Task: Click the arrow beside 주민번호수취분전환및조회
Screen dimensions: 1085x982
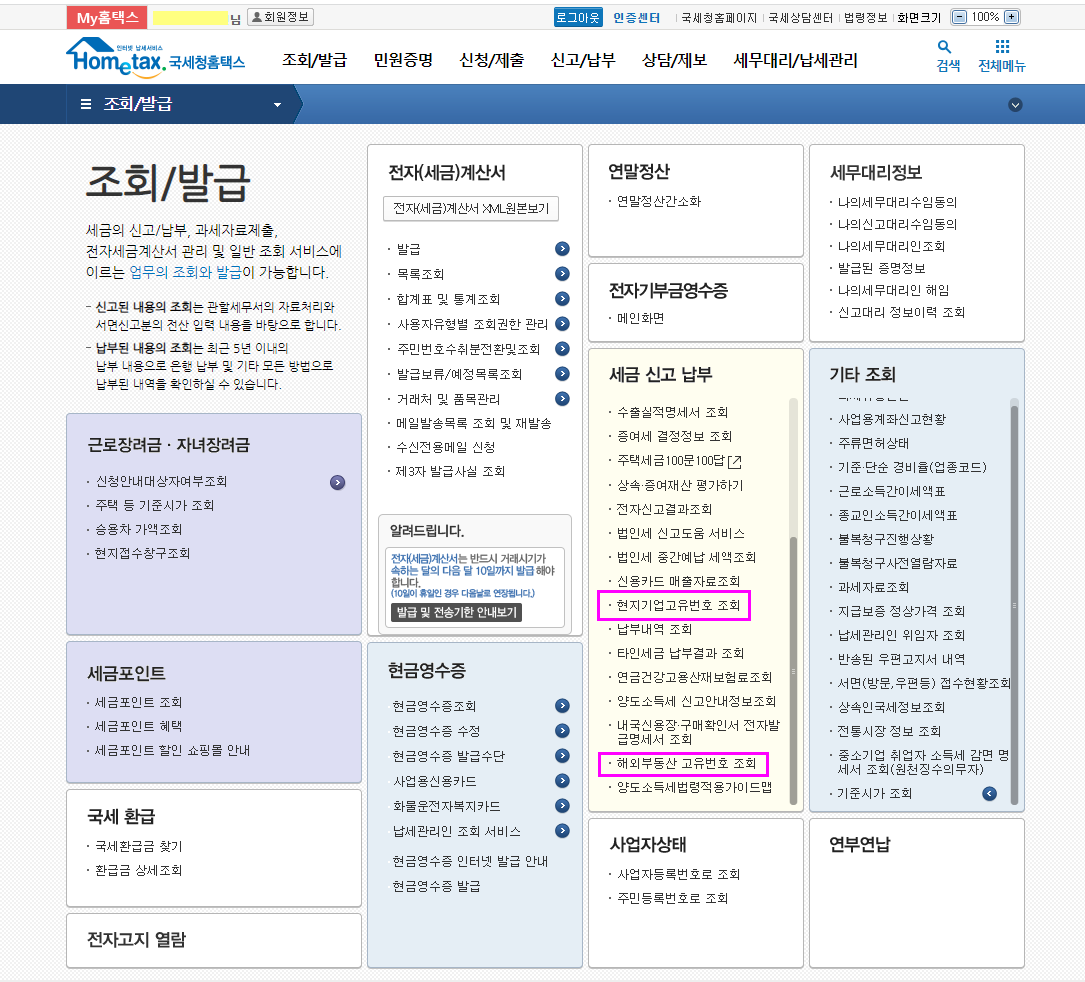Action: pos(562,348)
